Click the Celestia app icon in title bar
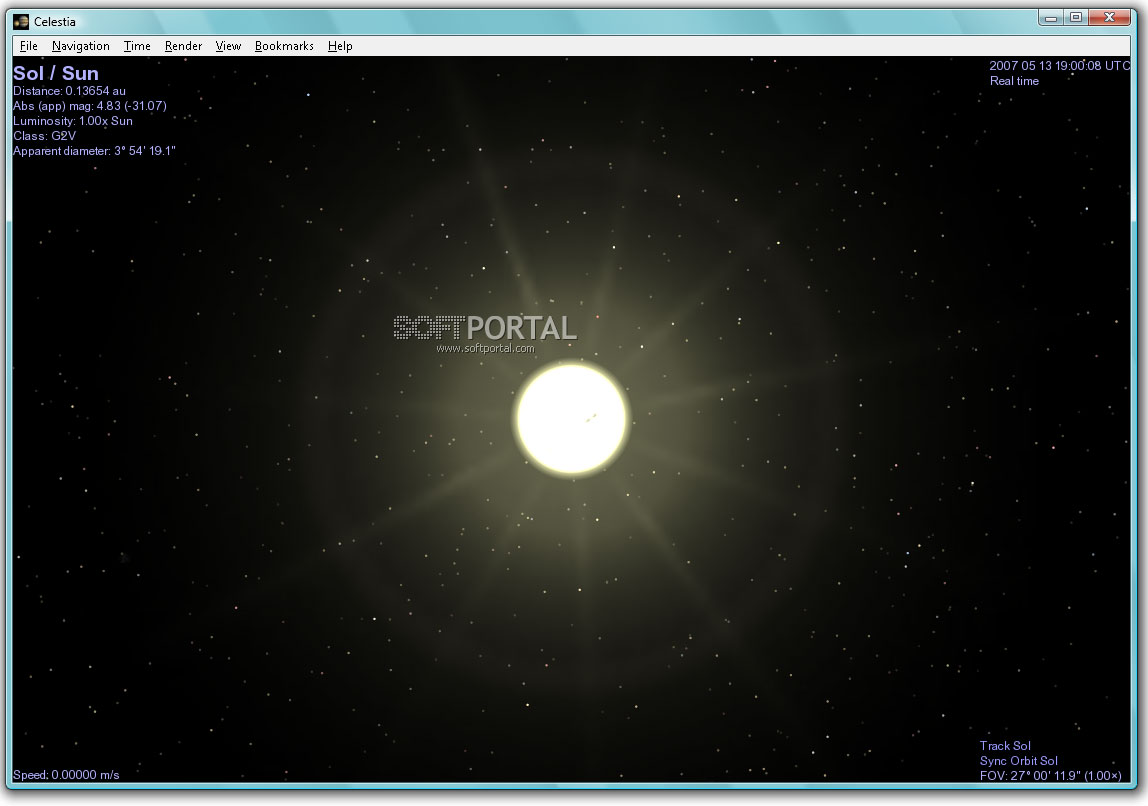 pyautogui.click(x=21, y=22)
